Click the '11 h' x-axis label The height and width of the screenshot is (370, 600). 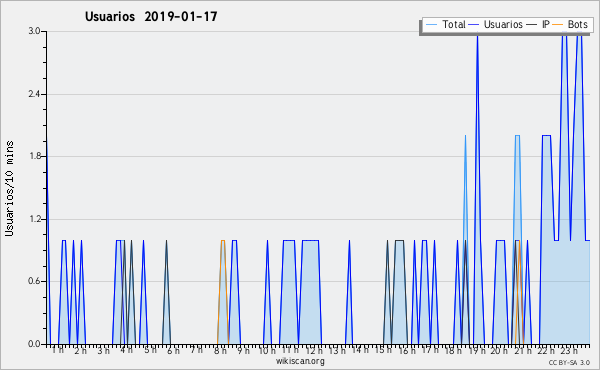pyautogui.click(x=290, y=350)
